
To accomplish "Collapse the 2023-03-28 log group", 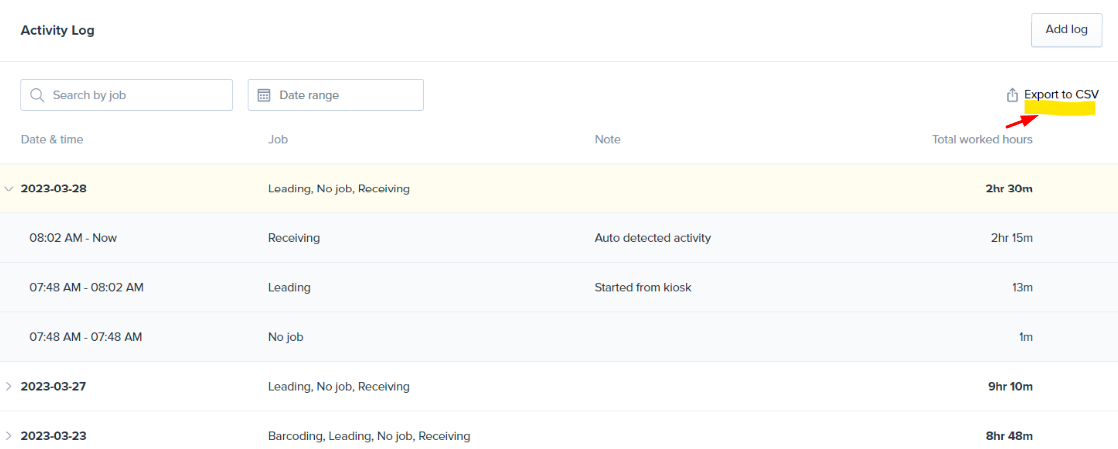I will pos(9,189).
